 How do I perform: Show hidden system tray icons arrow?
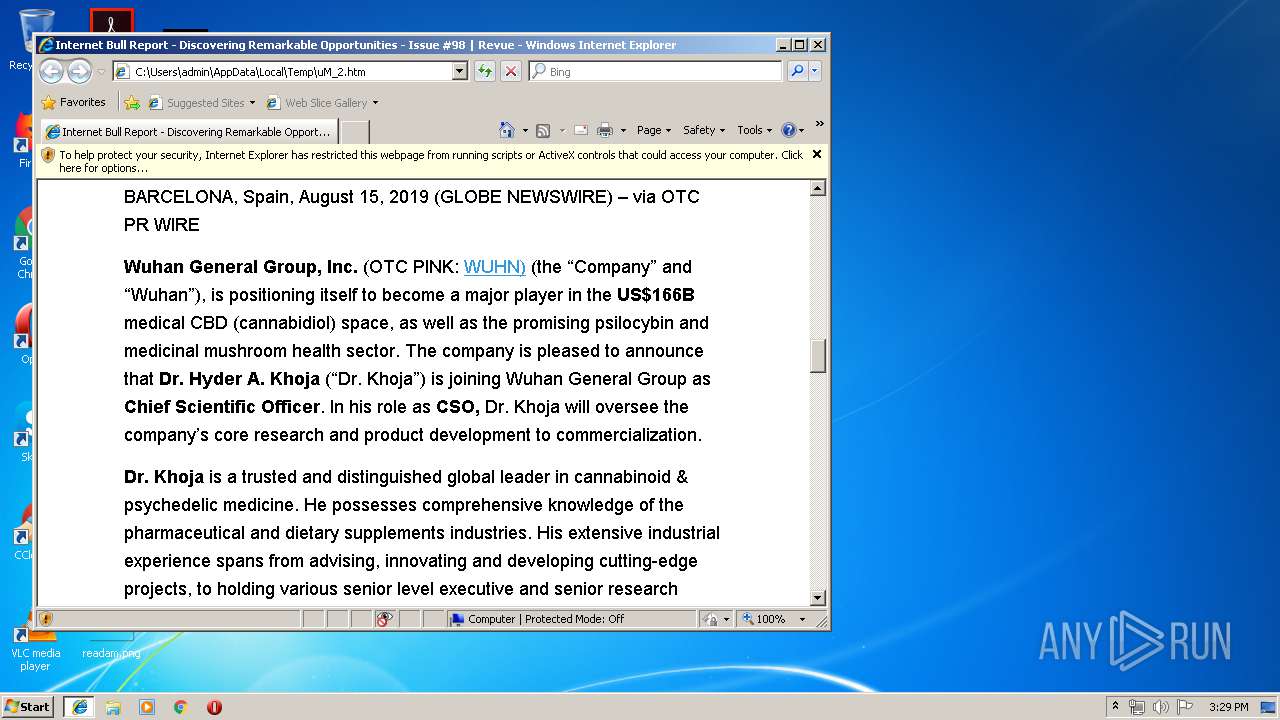[1115, 706]
